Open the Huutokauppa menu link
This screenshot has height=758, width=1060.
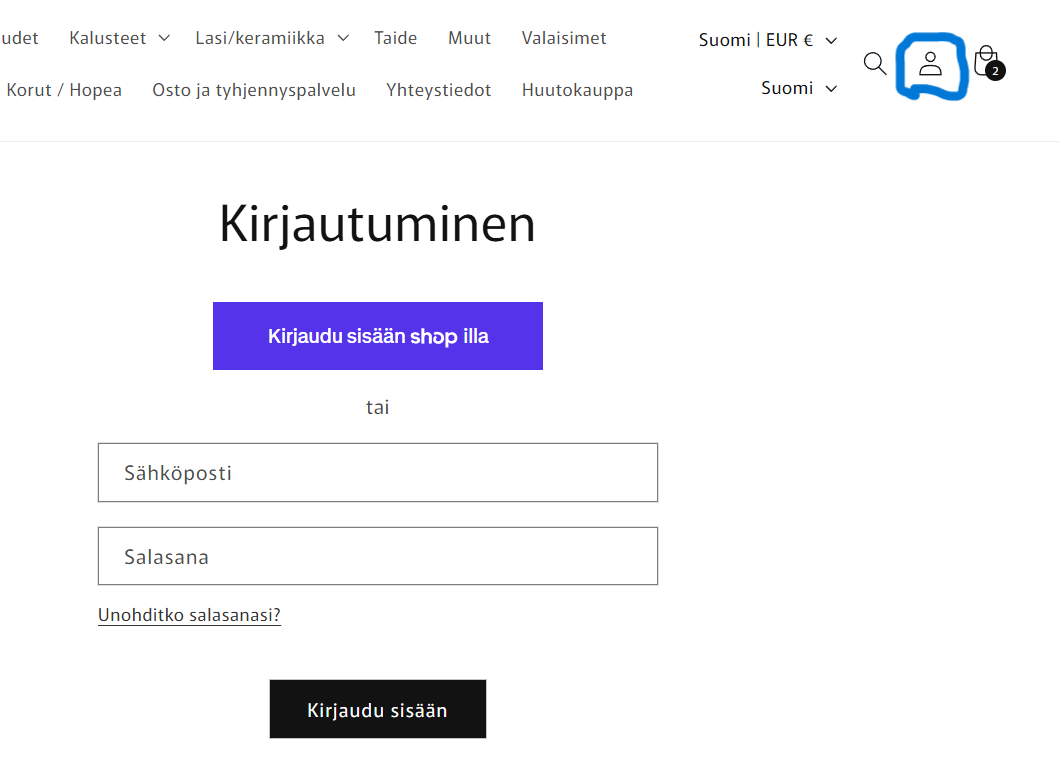[577, 90]
